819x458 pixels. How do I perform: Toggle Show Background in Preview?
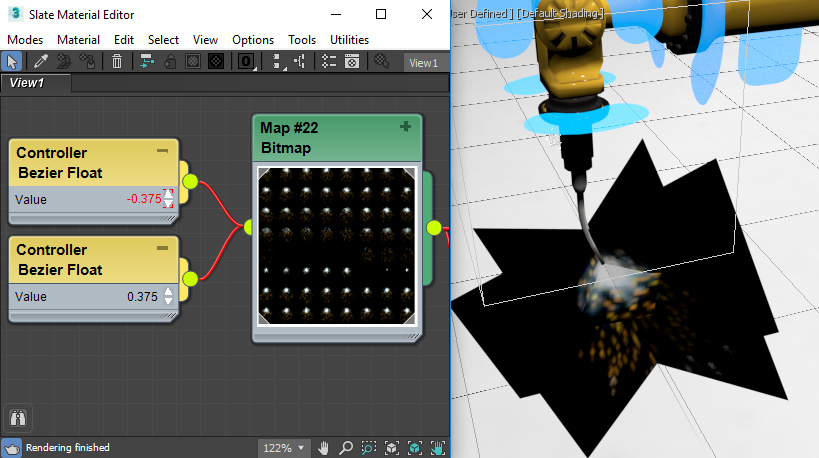click(x=216, y=62)
